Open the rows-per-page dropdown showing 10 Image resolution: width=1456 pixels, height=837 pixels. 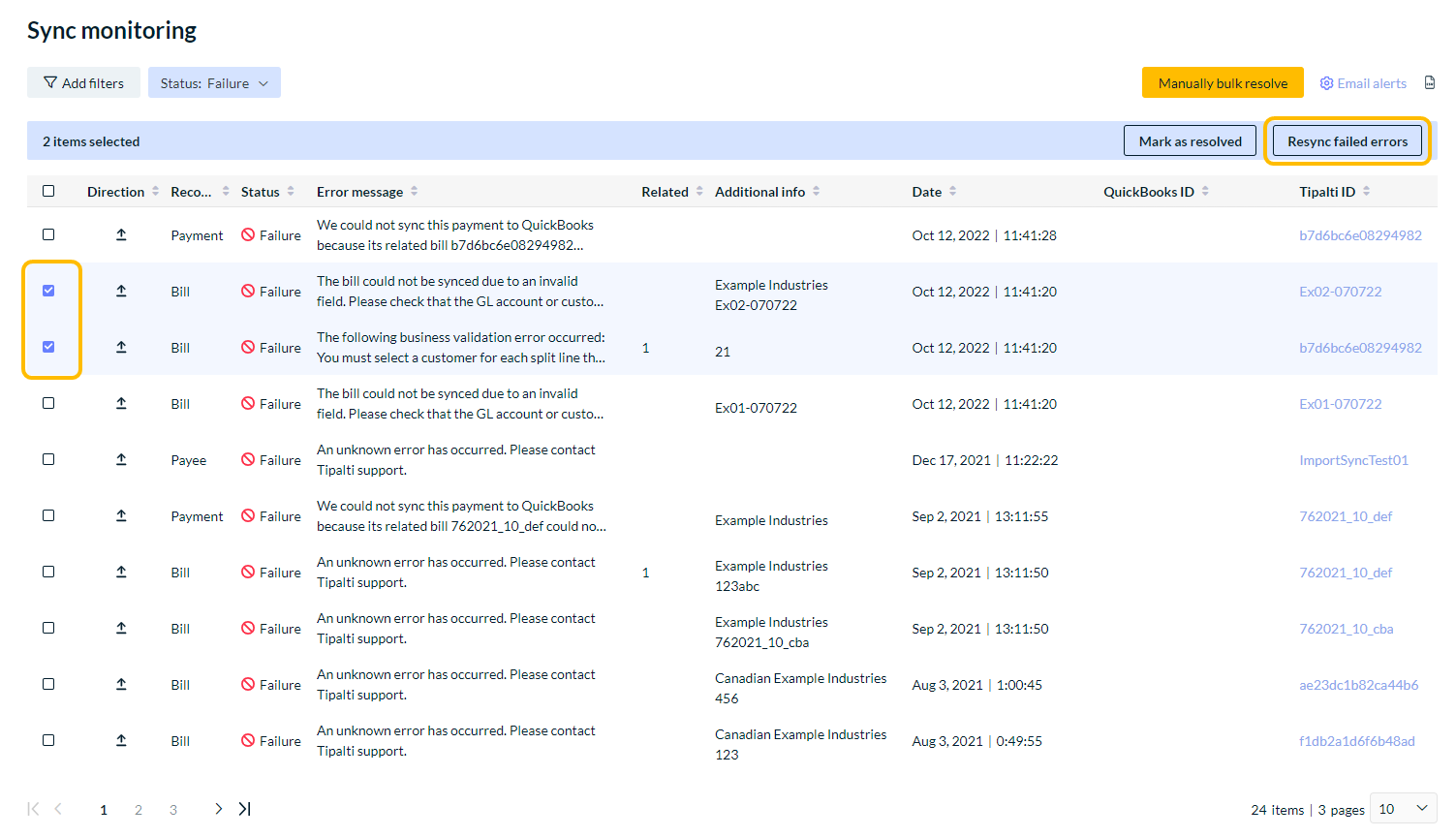coord(1403,809)
